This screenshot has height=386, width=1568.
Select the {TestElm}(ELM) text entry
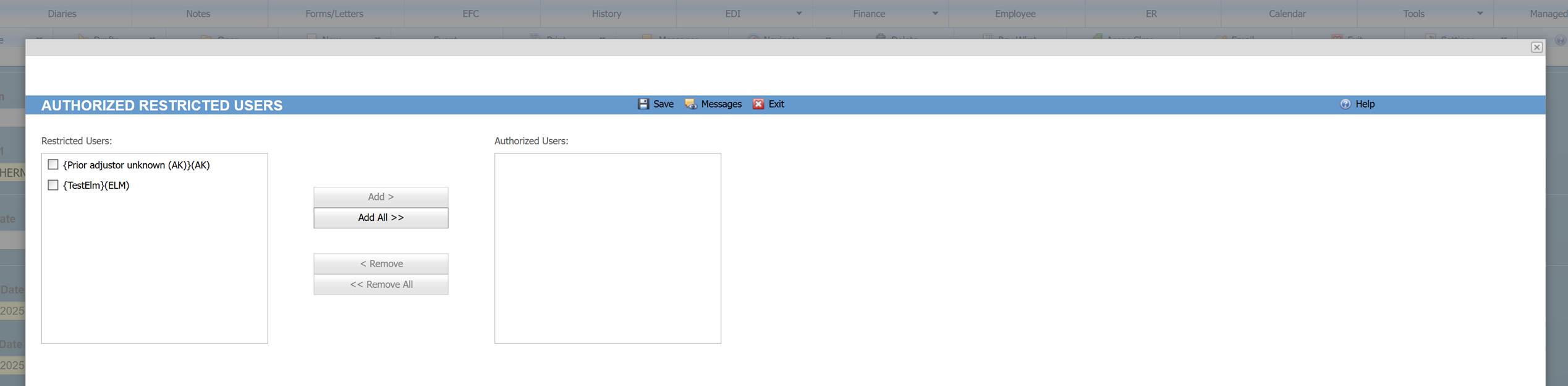pos(96,185)
